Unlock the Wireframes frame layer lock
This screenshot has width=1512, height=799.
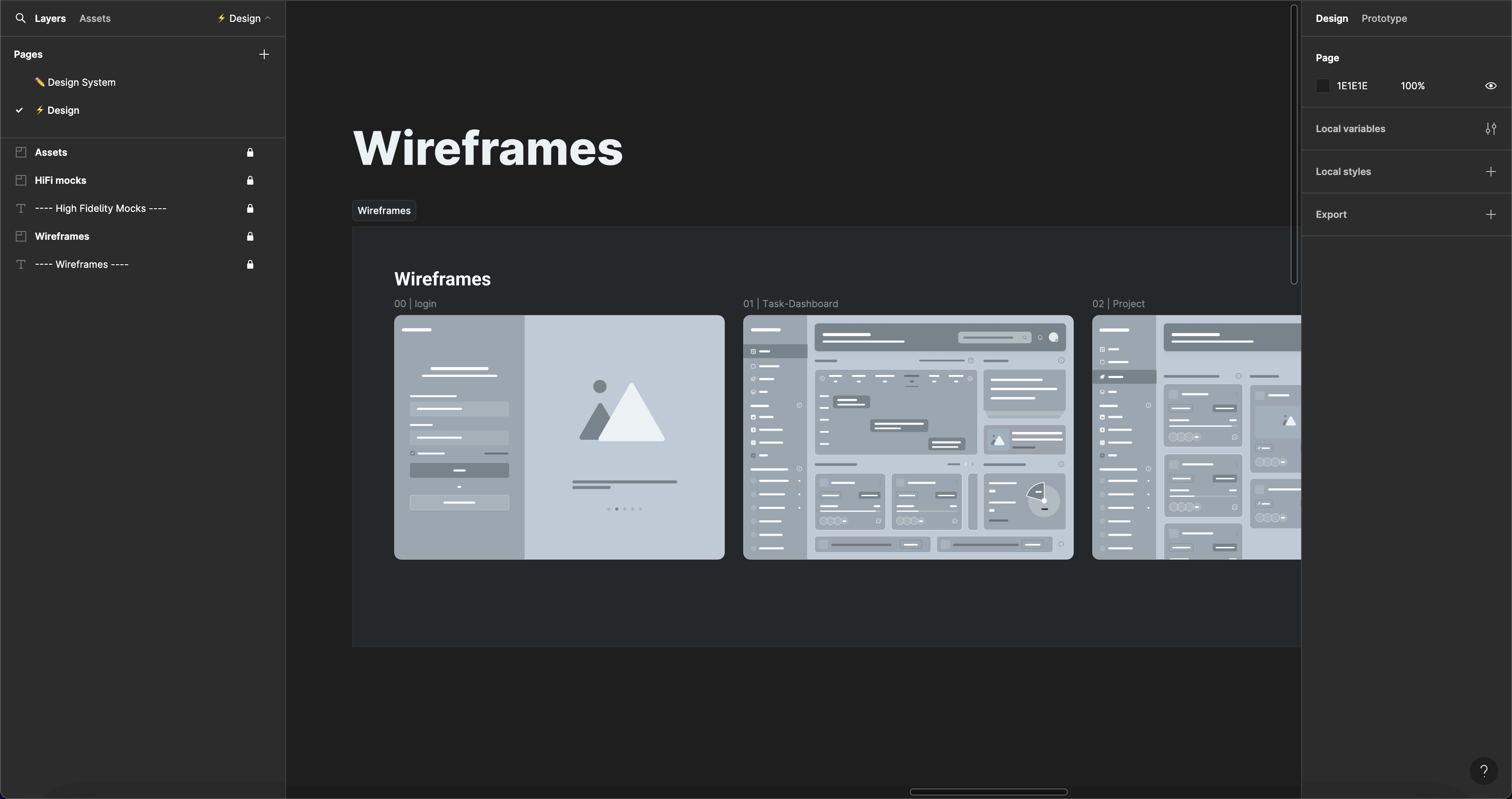[x=250, y=237]
